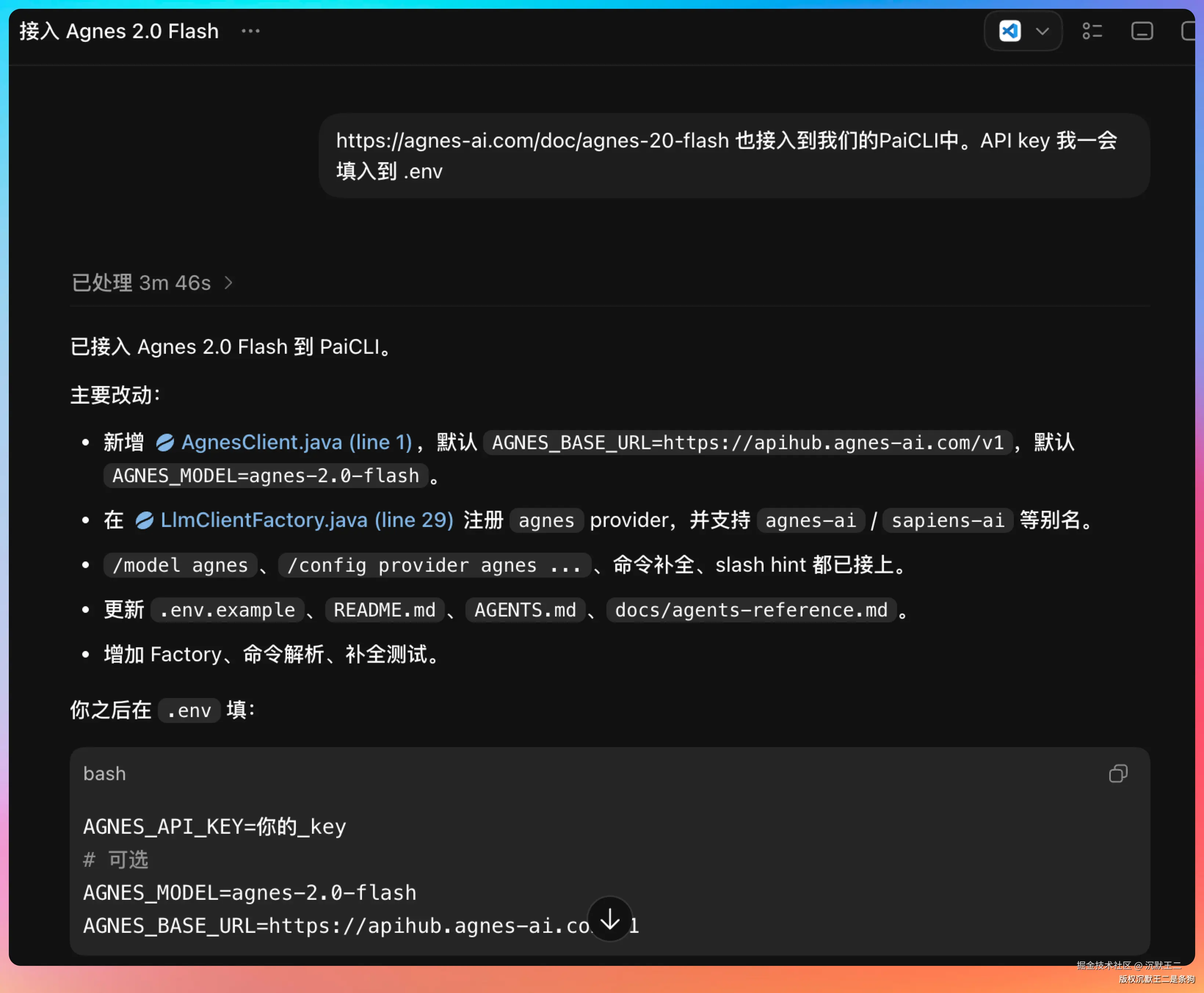
Task: Open the AgnesClient.java (line 1) link
Action: [x=297, y=442]
